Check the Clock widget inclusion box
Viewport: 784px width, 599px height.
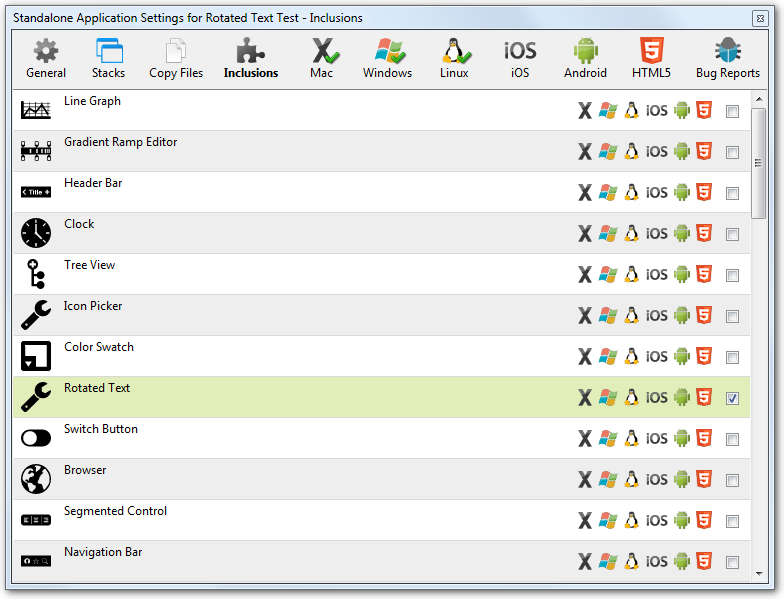[732, 234]
